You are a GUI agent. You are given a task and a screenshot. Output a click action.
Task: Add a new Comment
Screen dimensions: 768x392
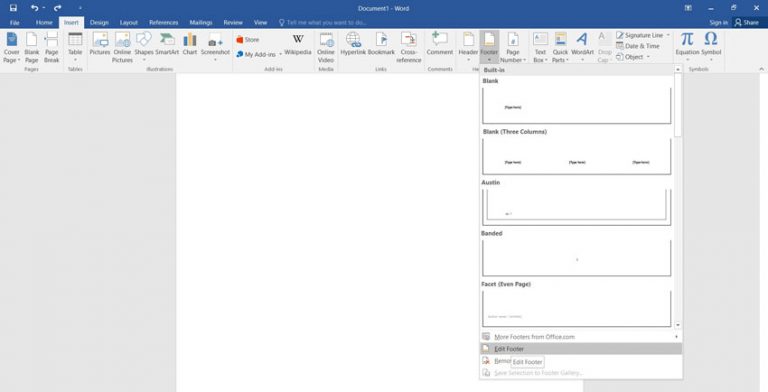[x=439, y=44]
